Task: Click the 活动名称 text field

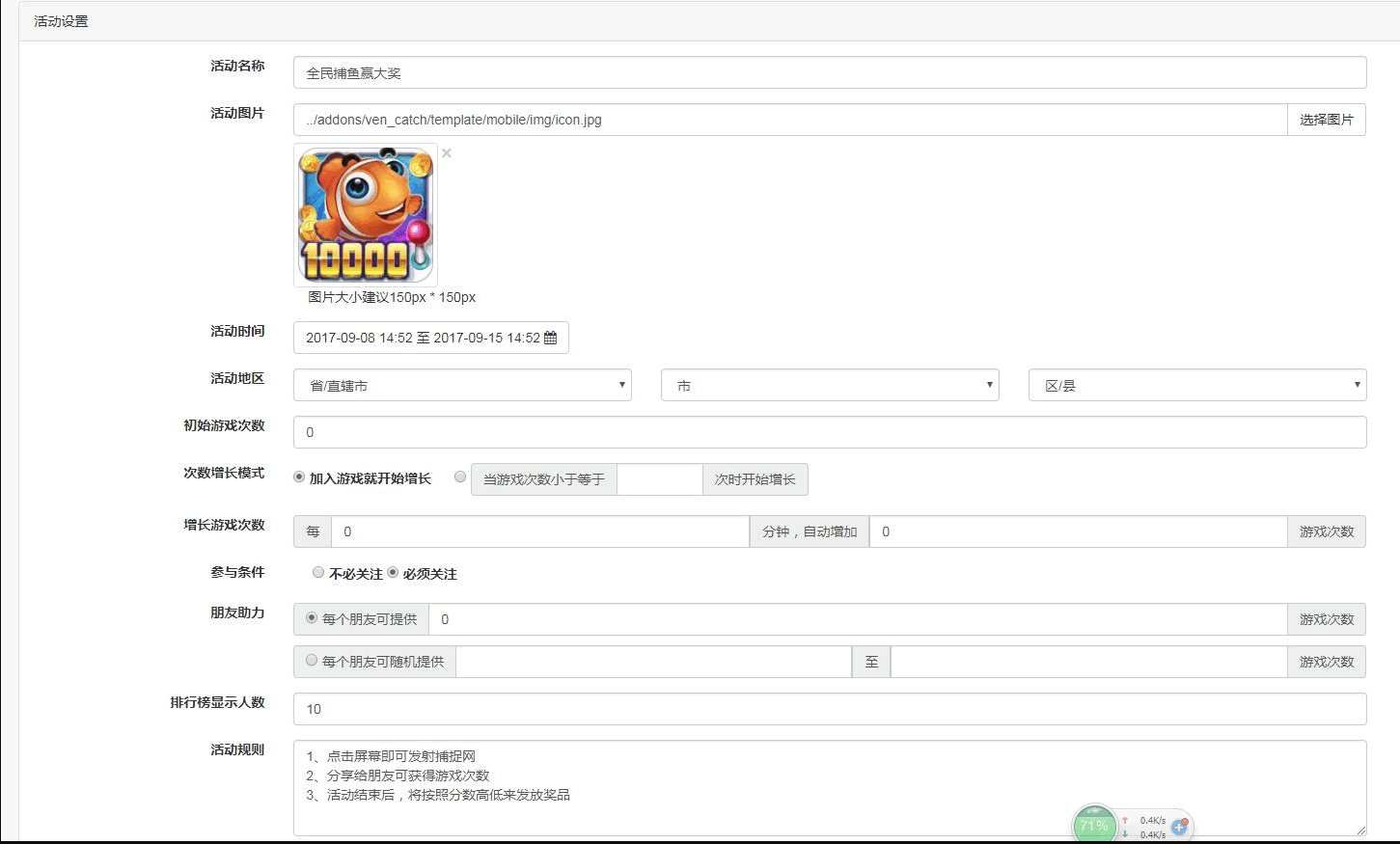Action: click(x=830, y=73)
